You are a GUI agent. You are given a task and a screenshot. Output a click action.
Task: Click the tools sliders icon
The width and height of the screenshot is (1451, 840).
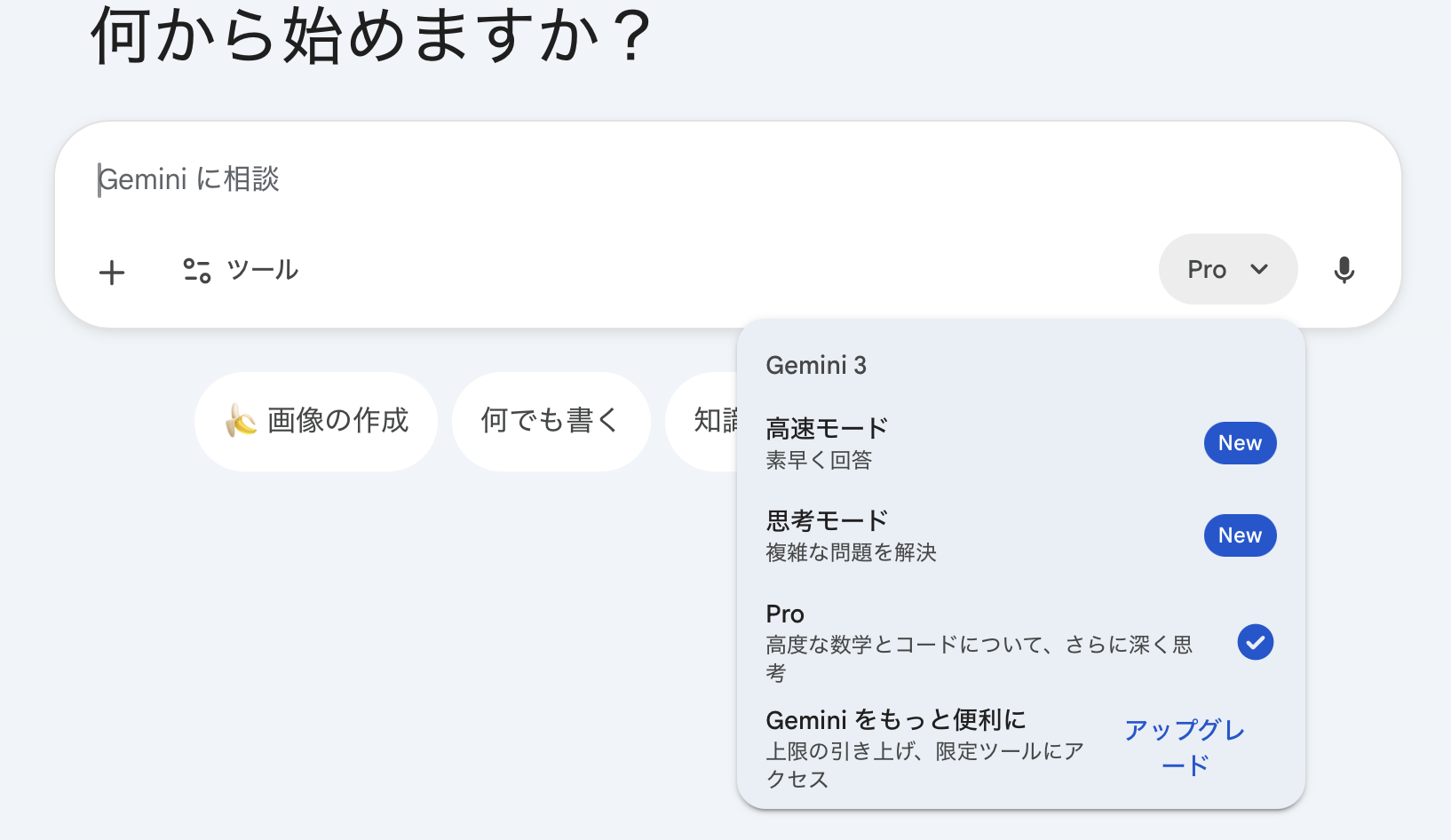pos(196,270)
